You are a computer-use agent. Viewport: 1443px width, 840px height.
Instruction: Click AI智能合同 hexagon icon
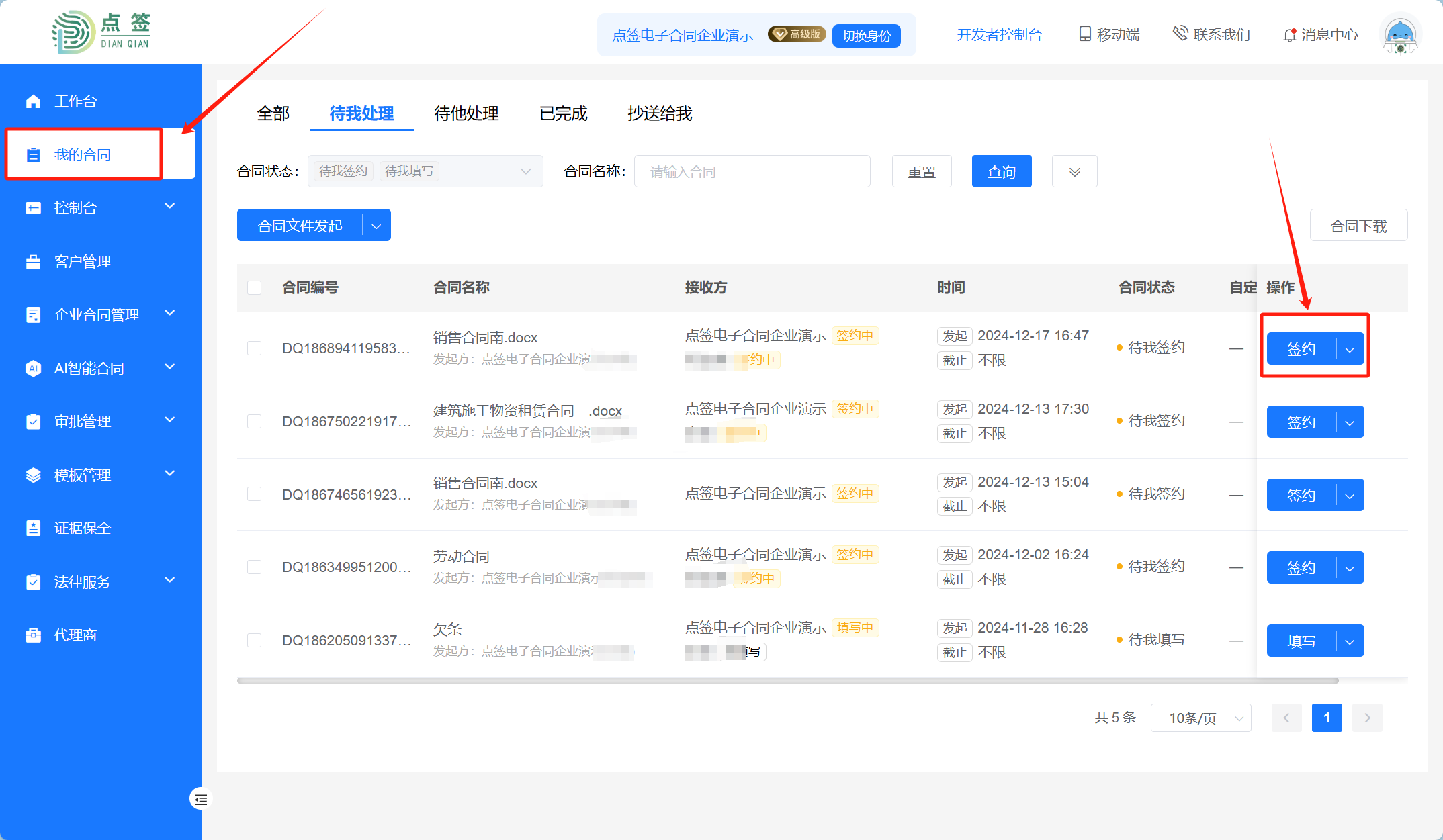(x=33, y=369)
